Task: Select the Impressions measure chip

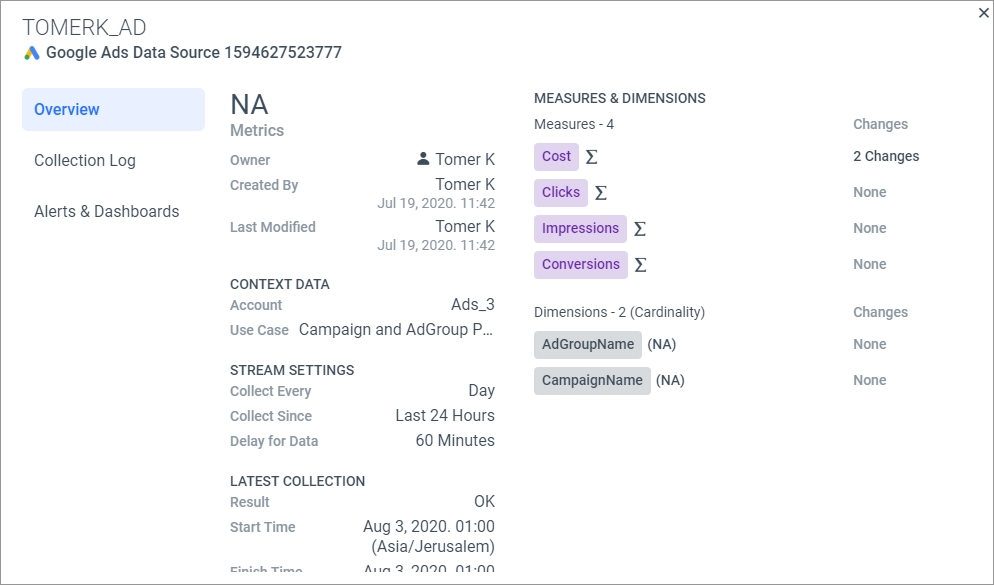Action: (x=580, y=228)
